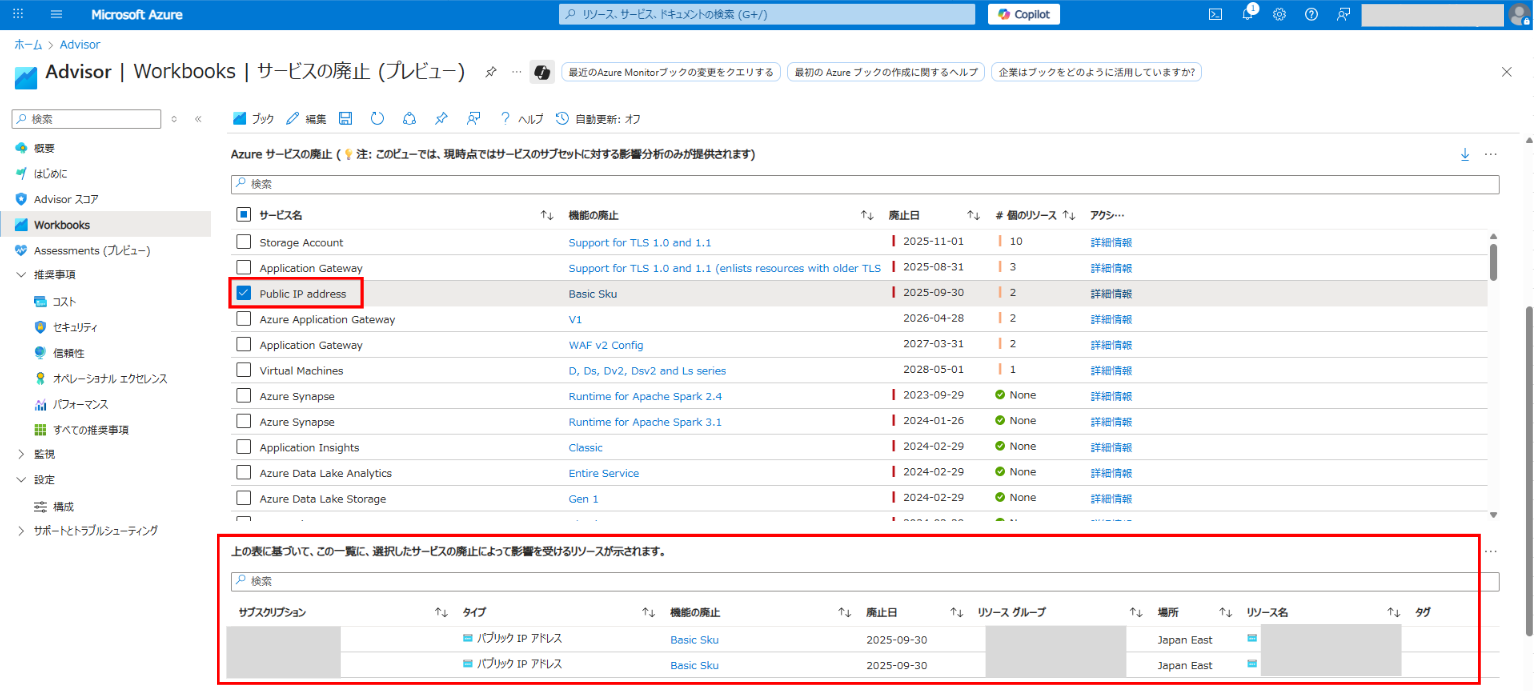
Task: Pin the Advisor workbook page
Action: [491, 72]
